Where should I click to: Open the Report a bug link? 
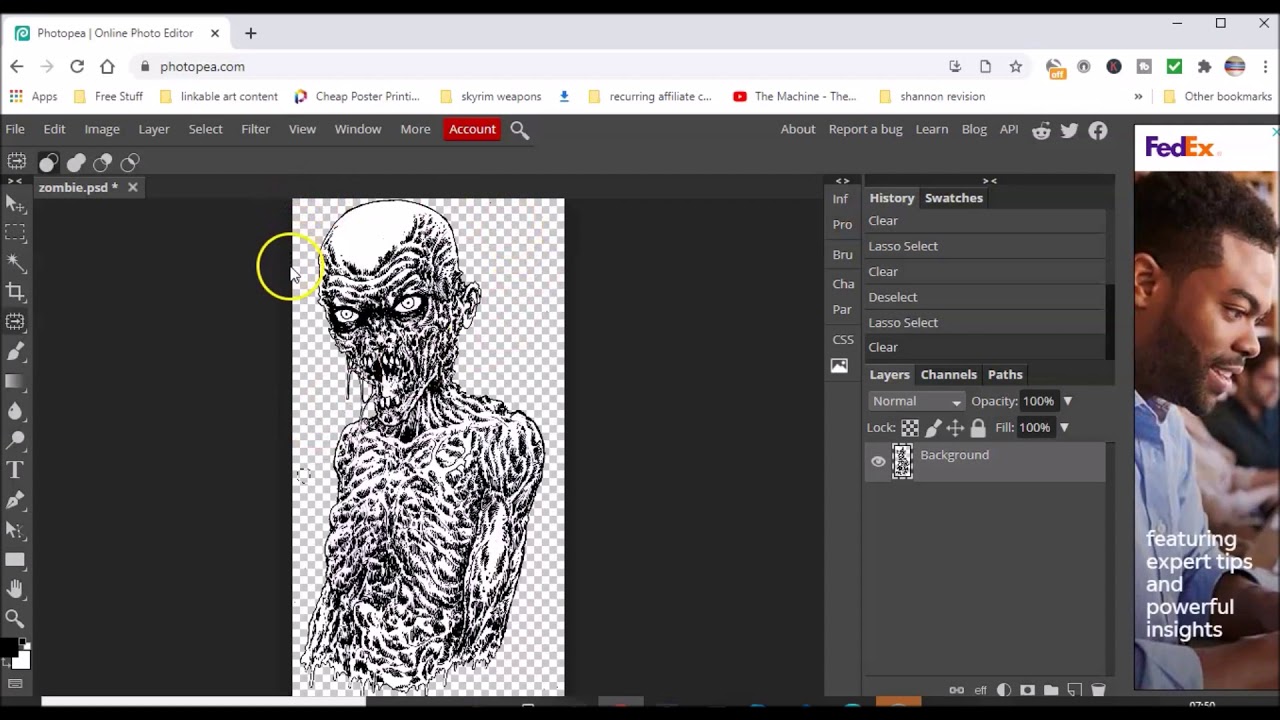point(865,129)
